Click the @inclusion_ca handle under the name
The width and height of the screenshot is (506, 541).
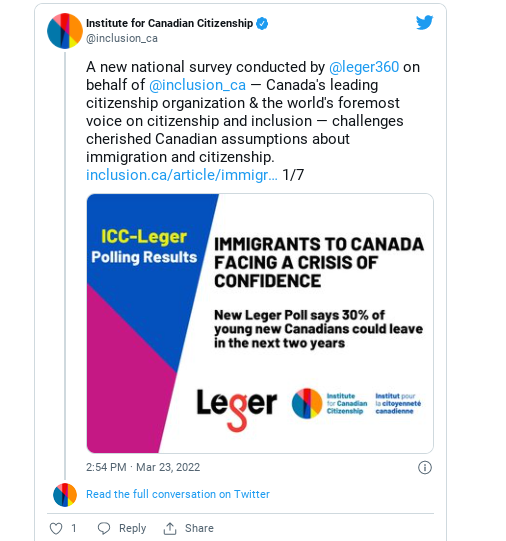point(122,38)
